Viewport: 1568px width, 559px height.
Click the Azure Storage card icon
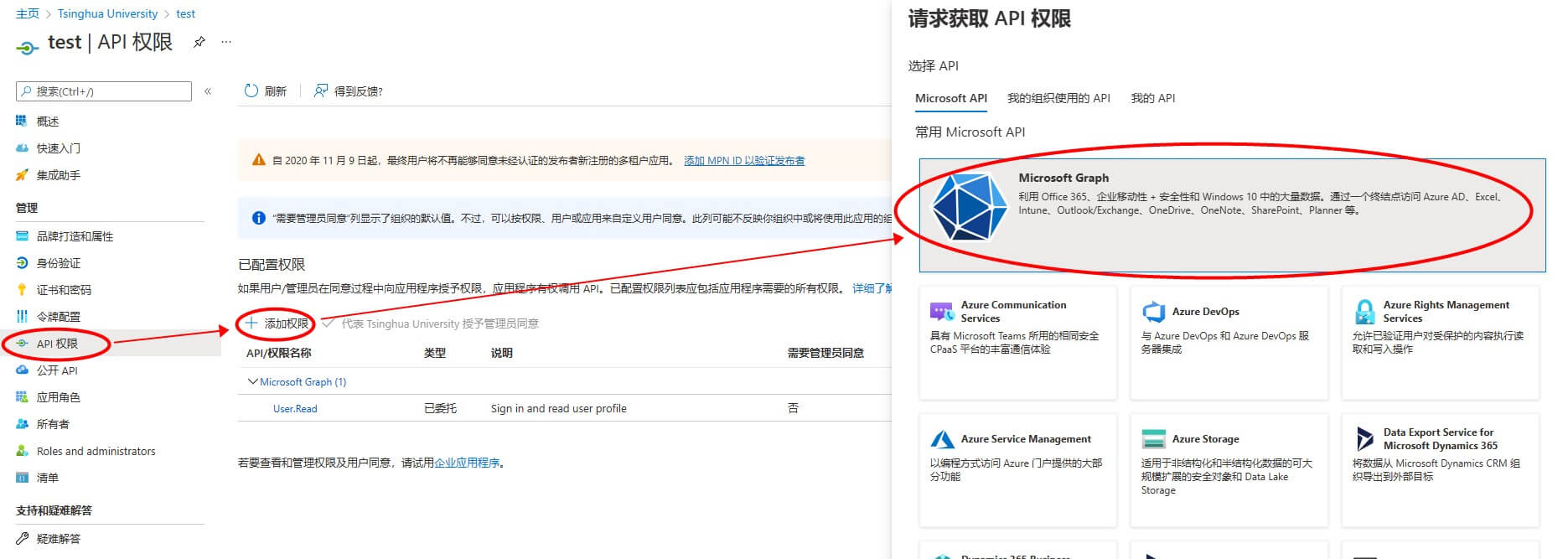[1154, 439]
